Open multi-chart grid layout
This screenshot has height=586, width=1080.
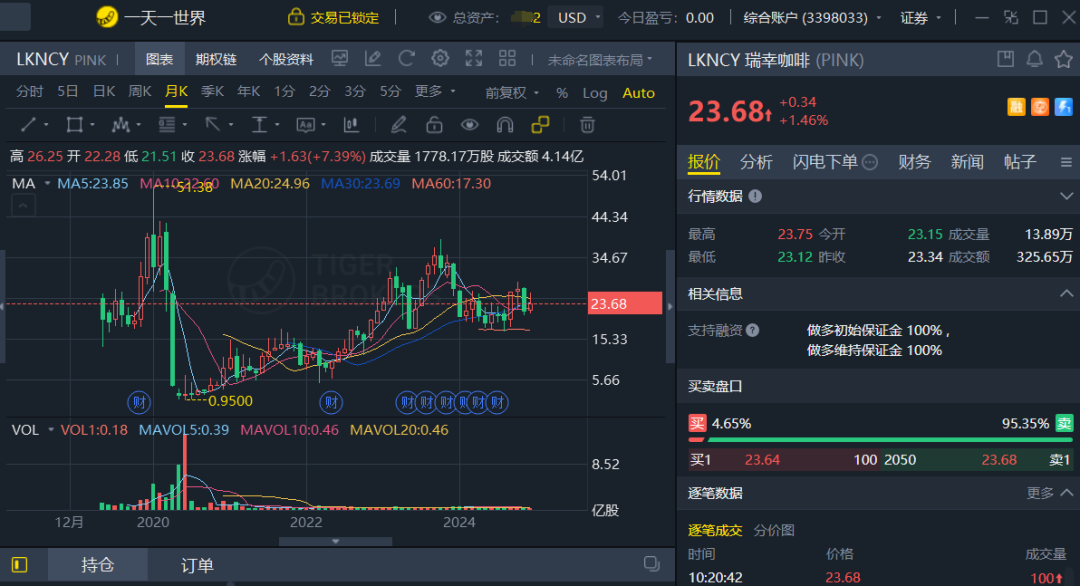(508, 59)
